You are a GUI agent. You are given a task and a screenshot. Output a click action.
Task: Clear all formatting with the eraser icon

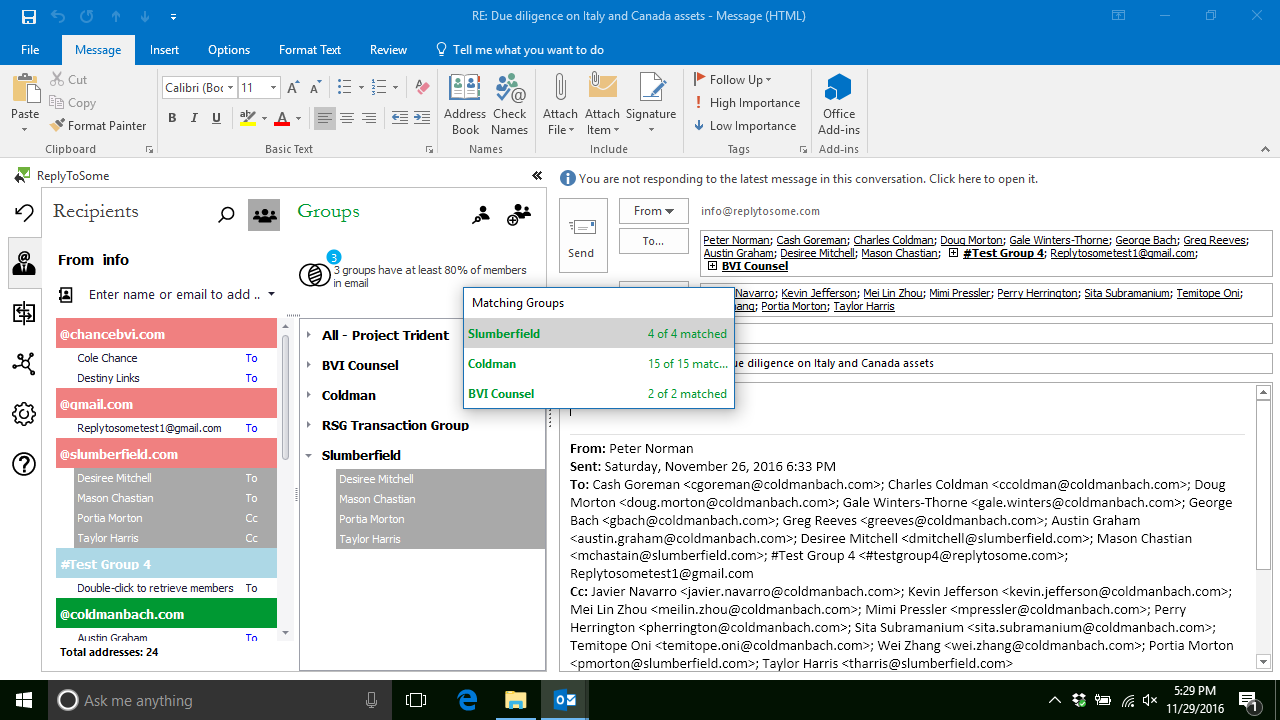(422, 88)
